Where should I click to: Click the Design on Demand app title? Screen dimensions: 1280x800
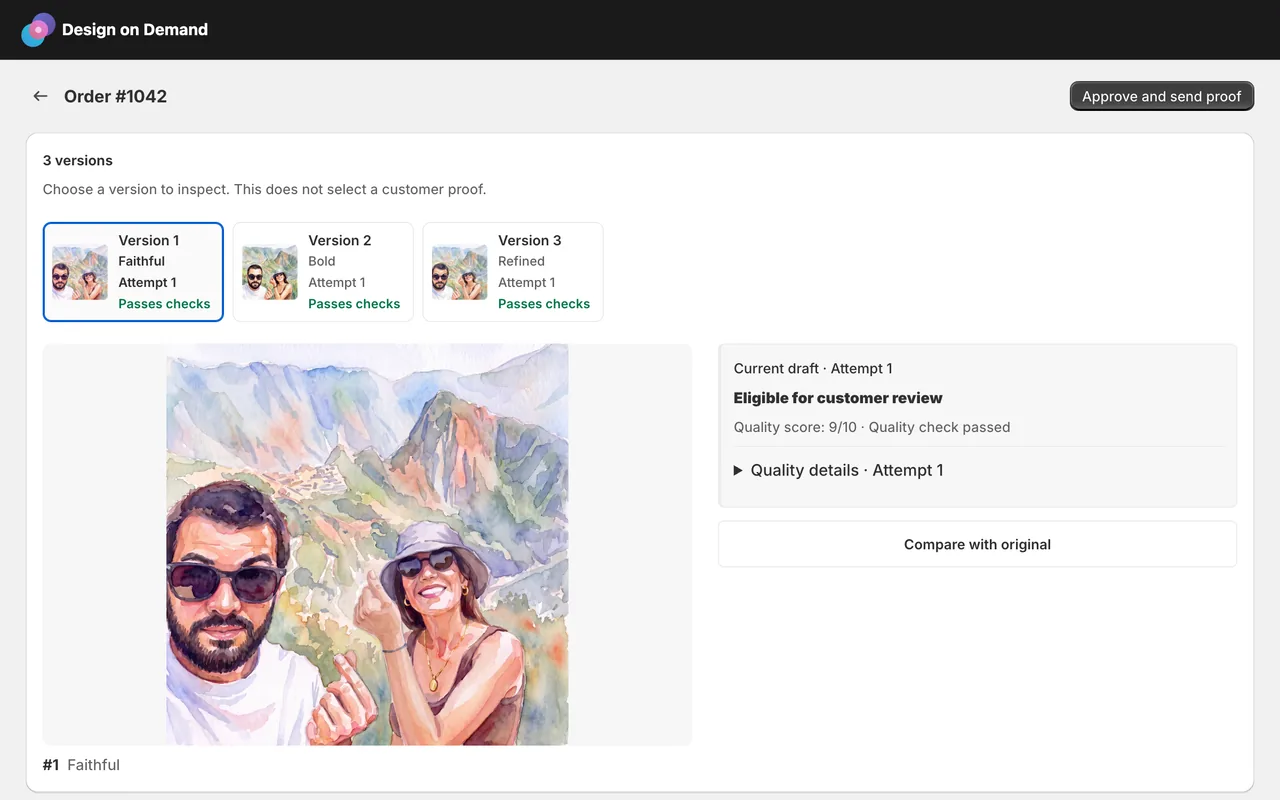tap(135, 30)
